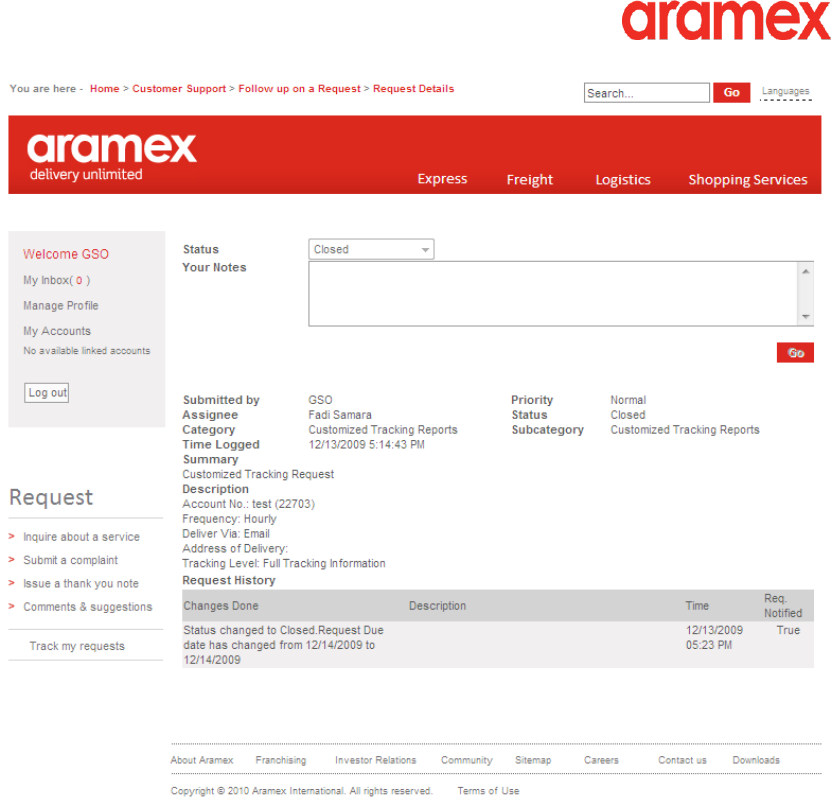
Task: Go to Home in the breadcrumb
Action: pyautogui.click(x=104, y=88)
